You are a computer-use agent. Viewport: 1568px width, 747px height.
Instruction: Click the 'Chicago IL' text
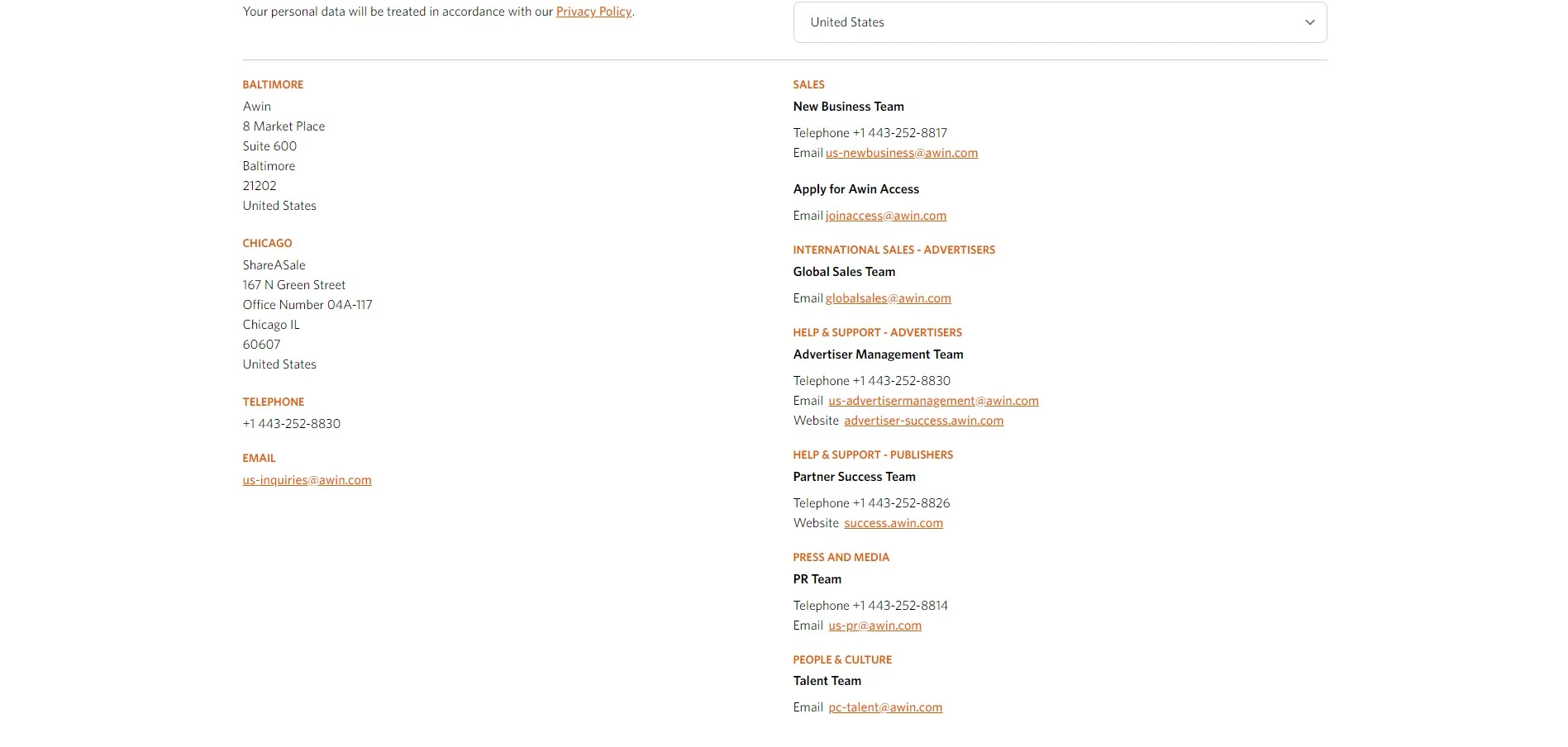271,325
